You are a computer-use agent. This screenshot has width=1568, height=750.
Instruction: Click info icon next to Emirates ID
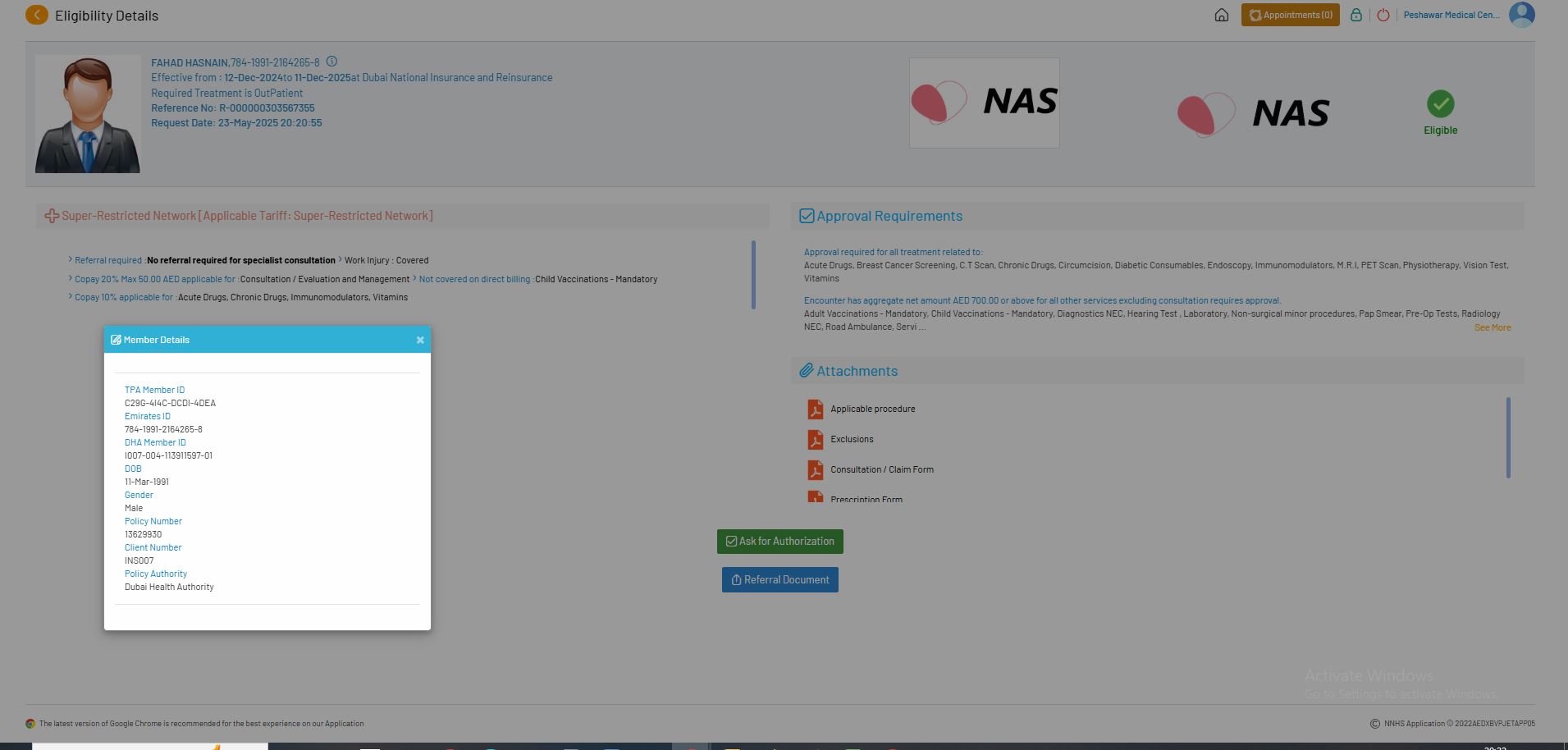[x=331, y=62]
